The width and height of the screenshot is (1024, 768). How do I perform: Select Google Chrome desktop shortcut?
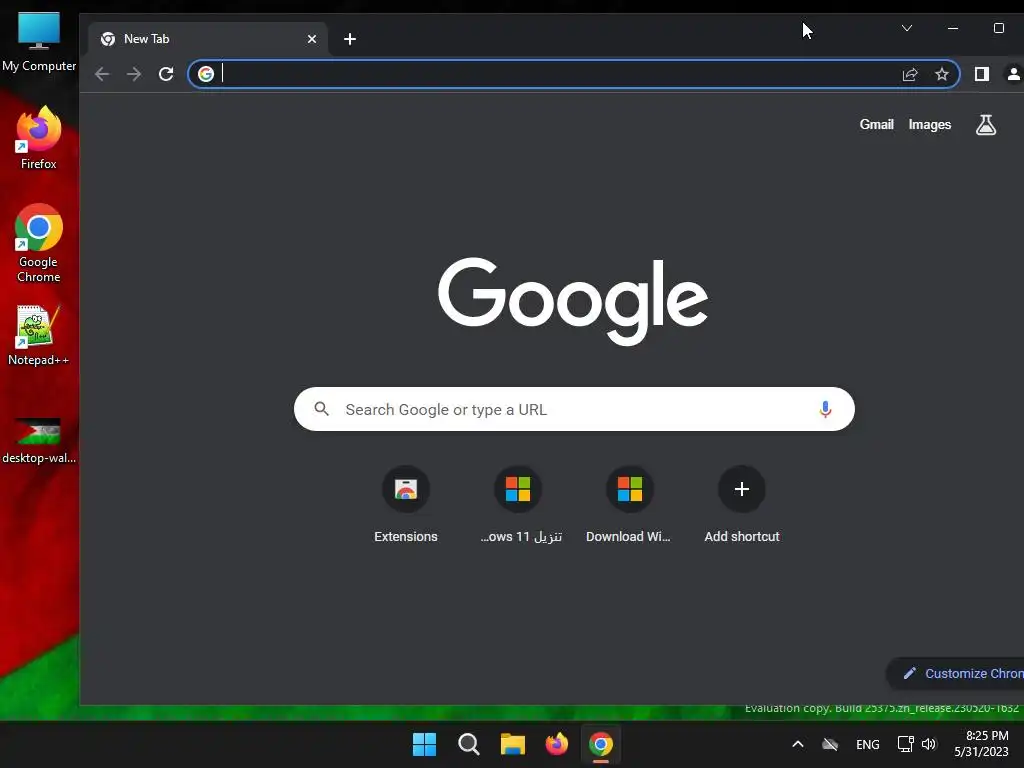pos(39,243)
